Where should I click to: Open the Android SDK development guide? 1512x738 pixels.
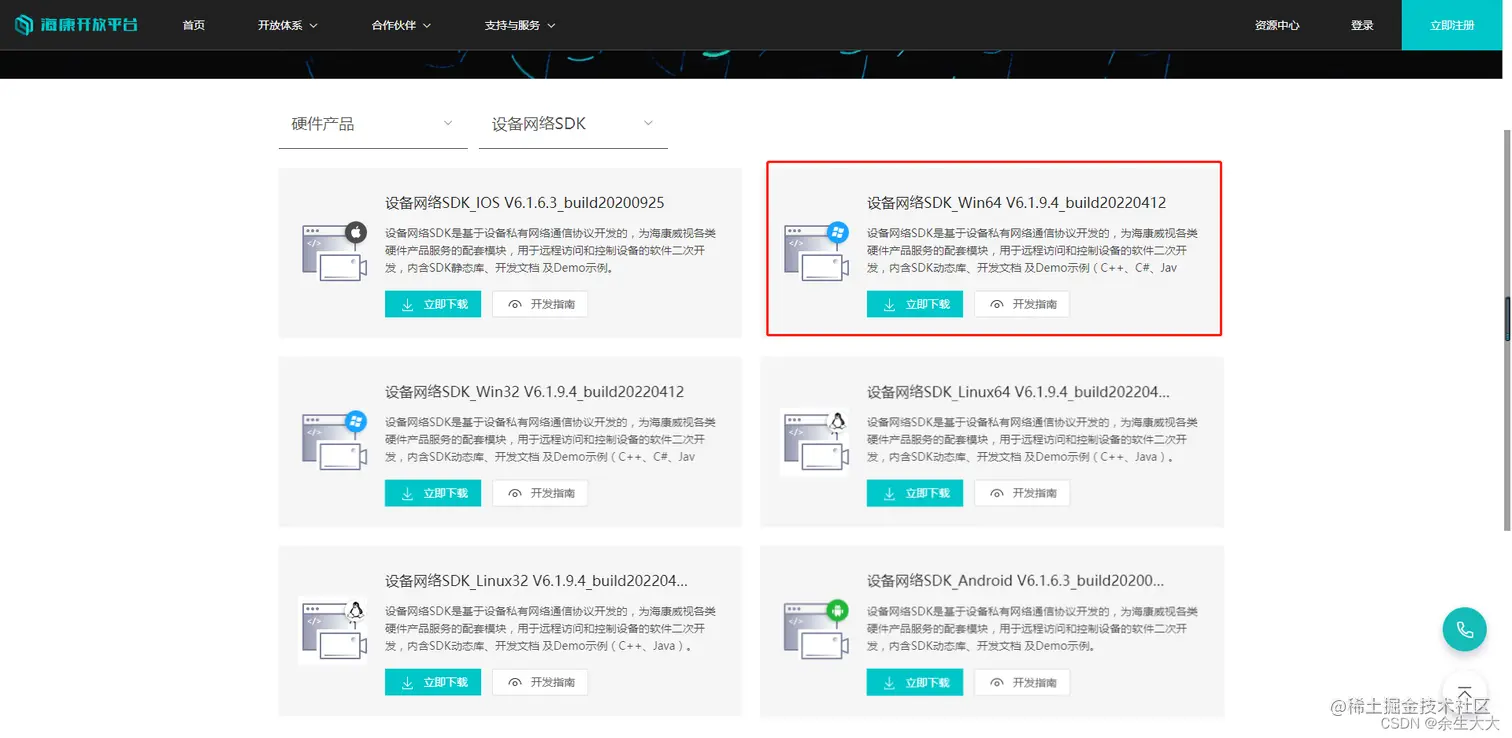pyautogui.click(x=1022, y=682)
